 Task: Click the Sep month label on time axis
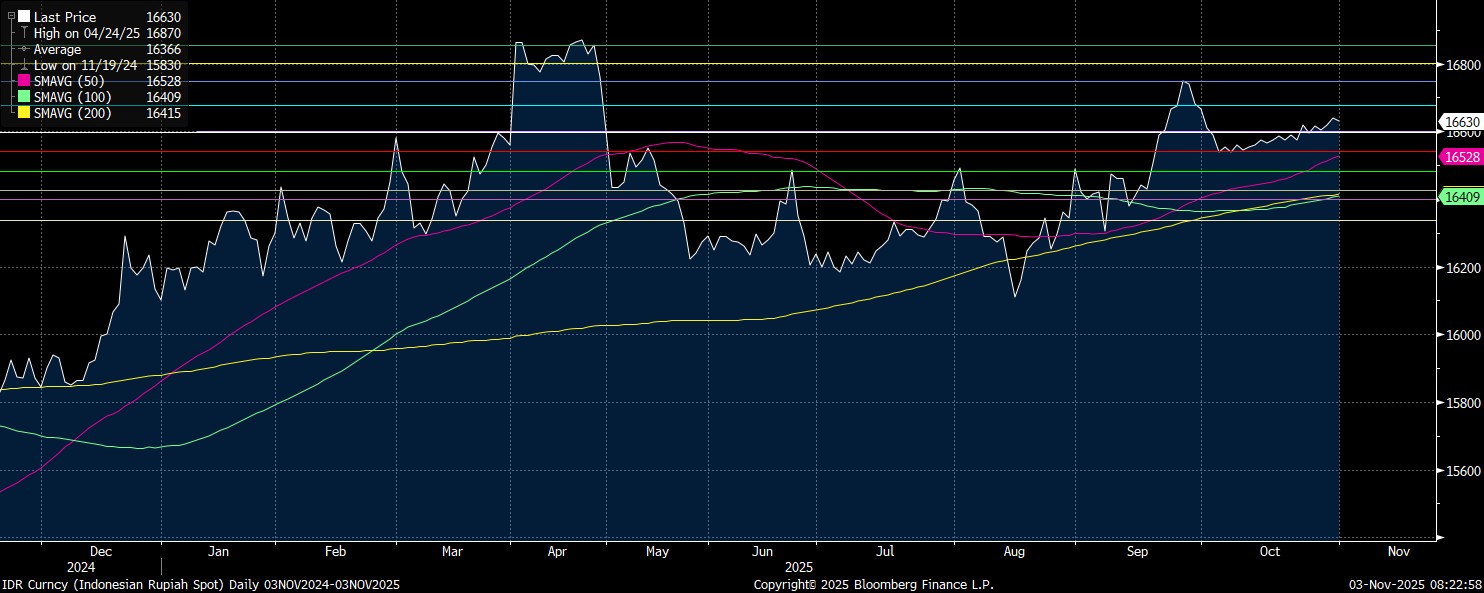1137,551
